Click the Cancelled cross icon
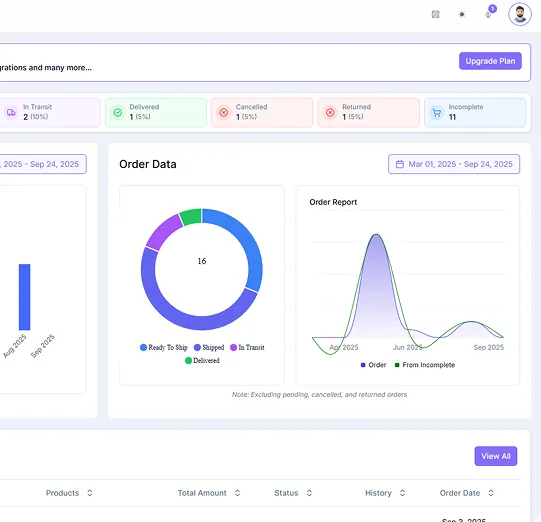 [224, 112]
